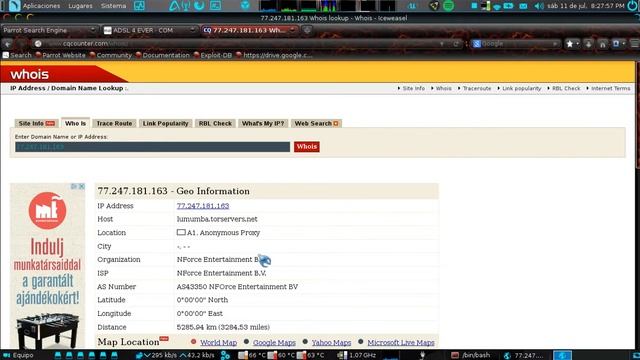Click the CPU frequency 1.07 GHz indicator
Screen dimensions: 640x360
click(357, 355)
